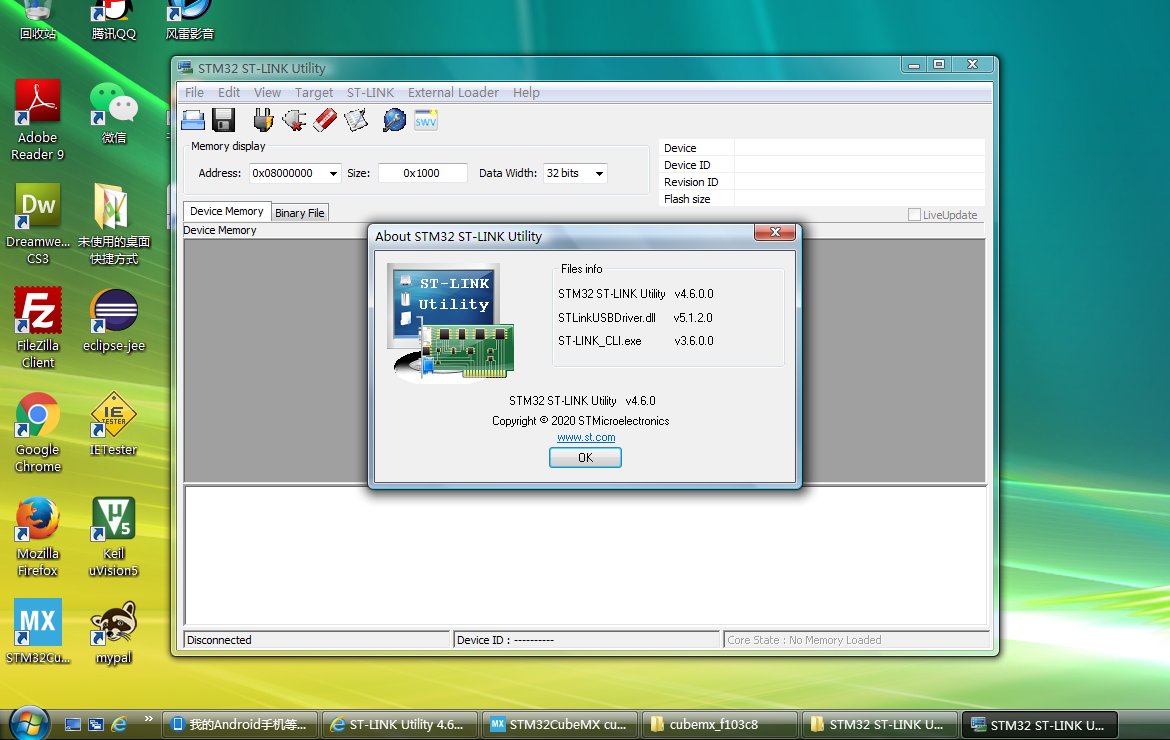Click the Open file toolbar icon
This screenshot has height=740, width=1170.
(193, 120)
